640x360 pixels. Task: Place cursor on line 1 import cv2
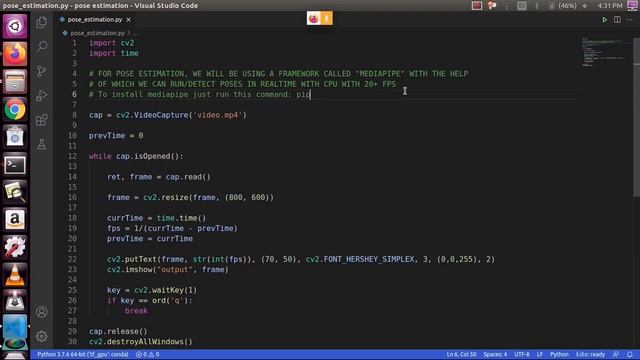click(111, 43)
